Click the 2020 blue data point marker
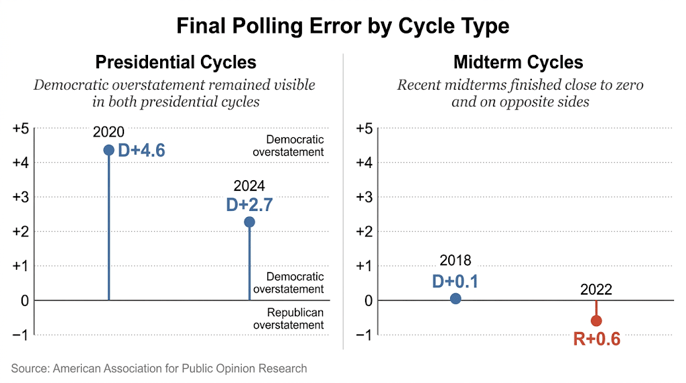686x383 pixels. 108,151
